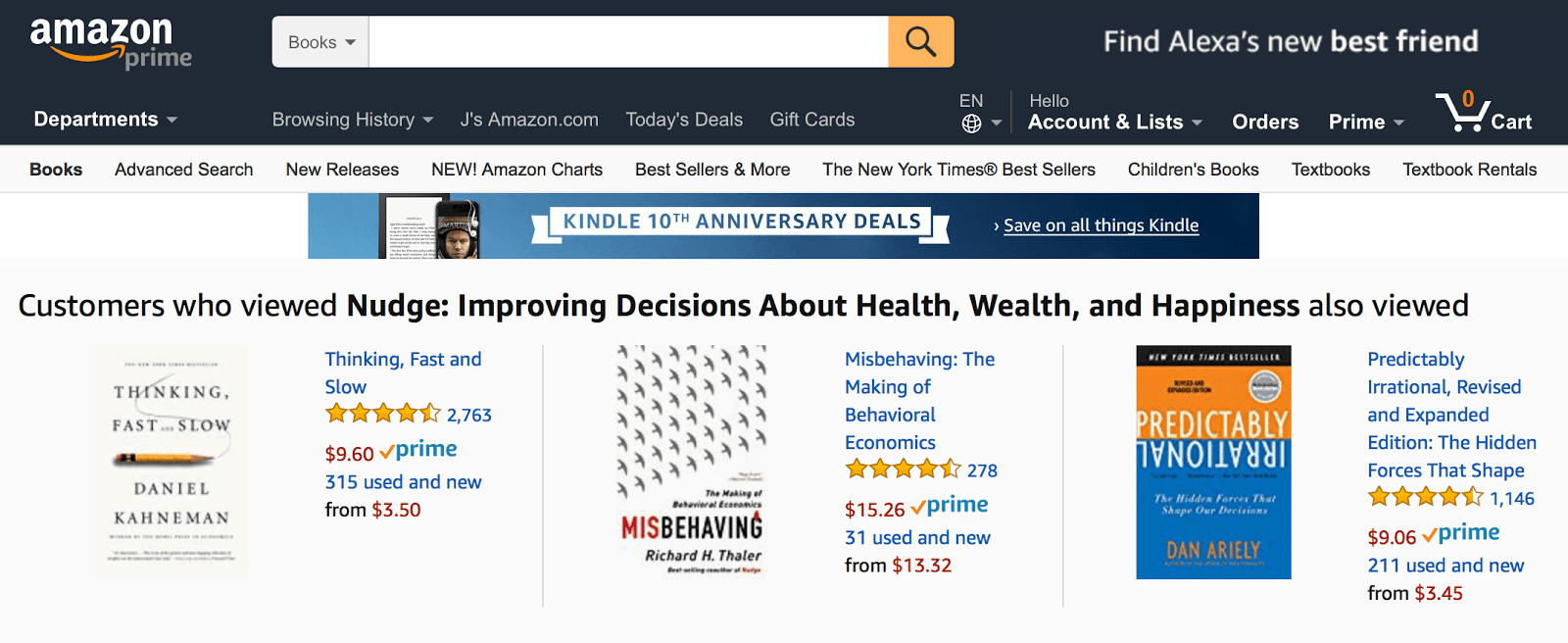Click the star rating for Thinking, Fast and Slow

click(380, 413)
